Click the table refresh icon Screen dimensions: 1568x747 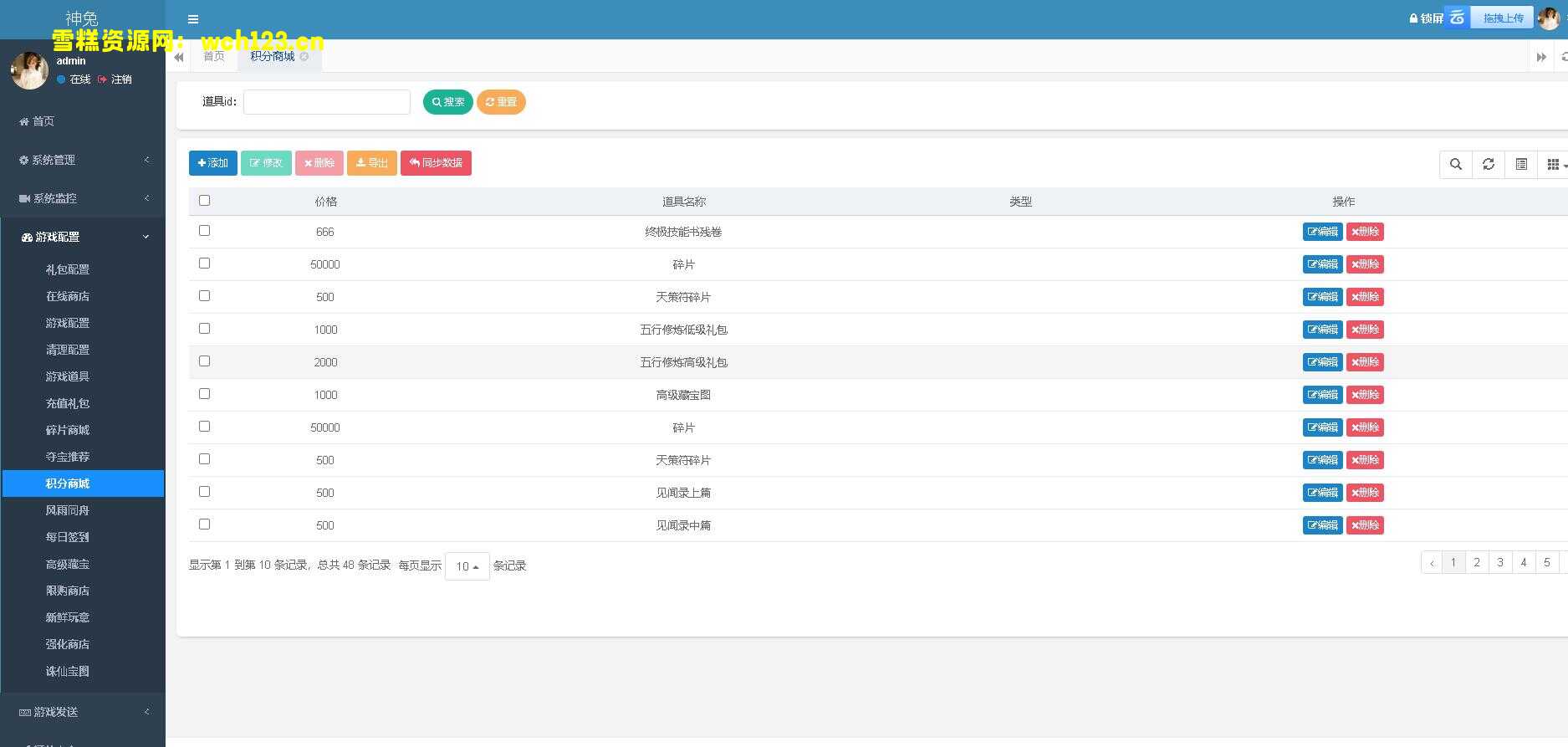point(1488,164)
